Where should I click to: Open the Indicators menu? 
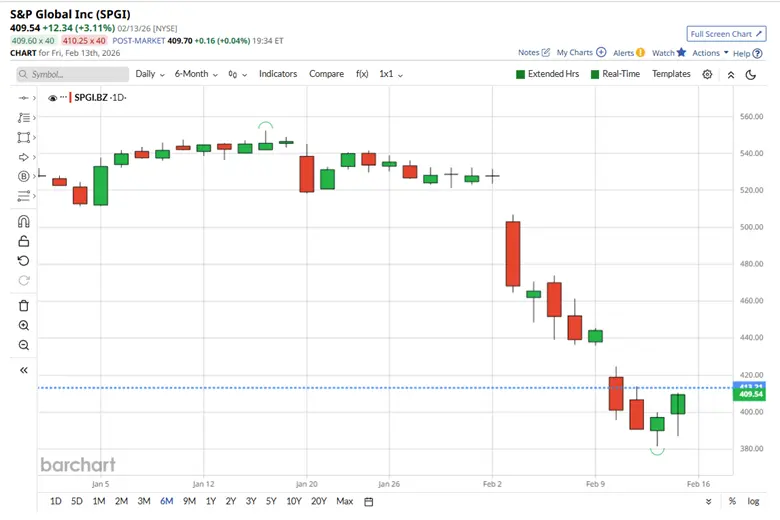(x=278, y=74)
